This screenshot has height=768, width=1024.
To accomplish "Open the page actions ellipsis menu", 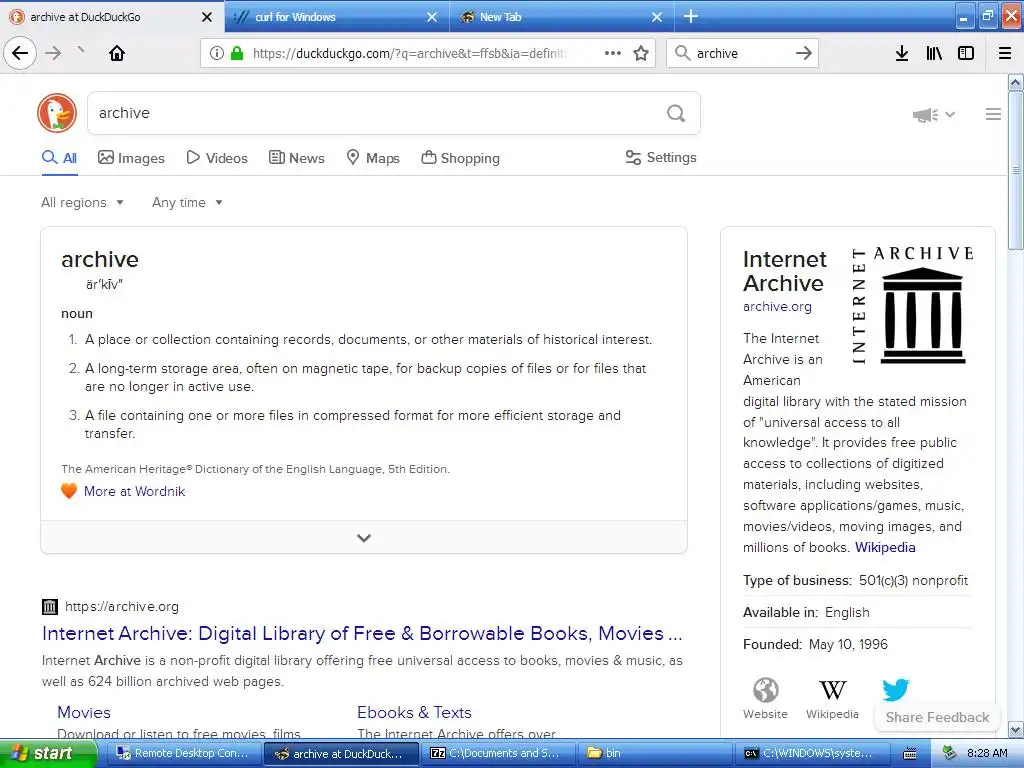I will coord(613,54).
